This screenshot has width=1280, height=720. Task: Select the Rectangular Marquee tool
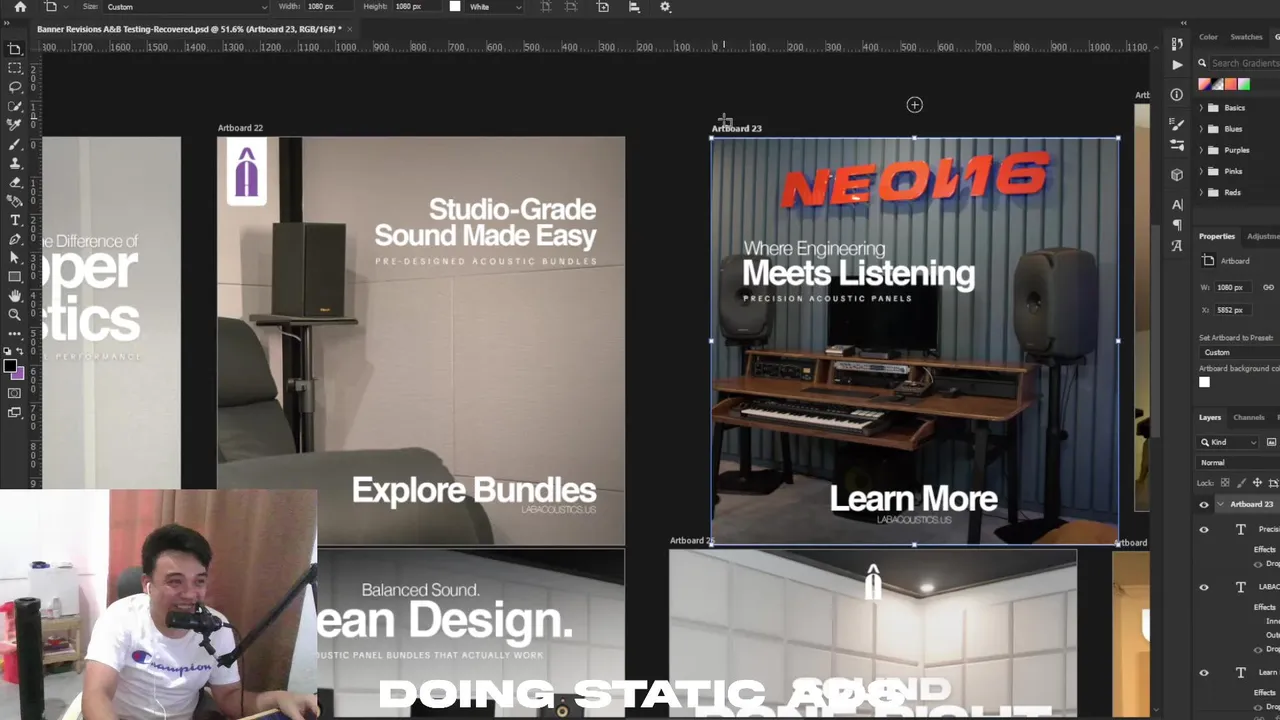15,68
